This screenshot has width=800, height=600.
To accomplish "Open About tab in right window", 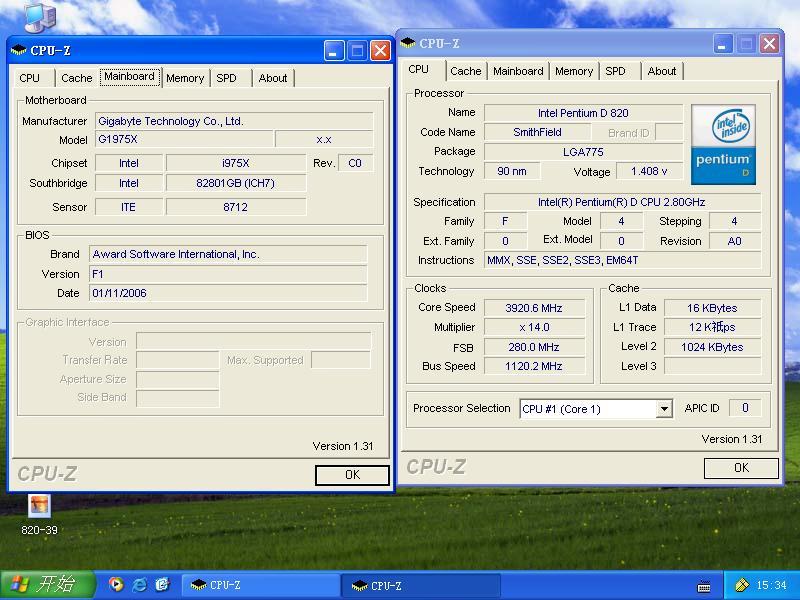I will 662,71.
